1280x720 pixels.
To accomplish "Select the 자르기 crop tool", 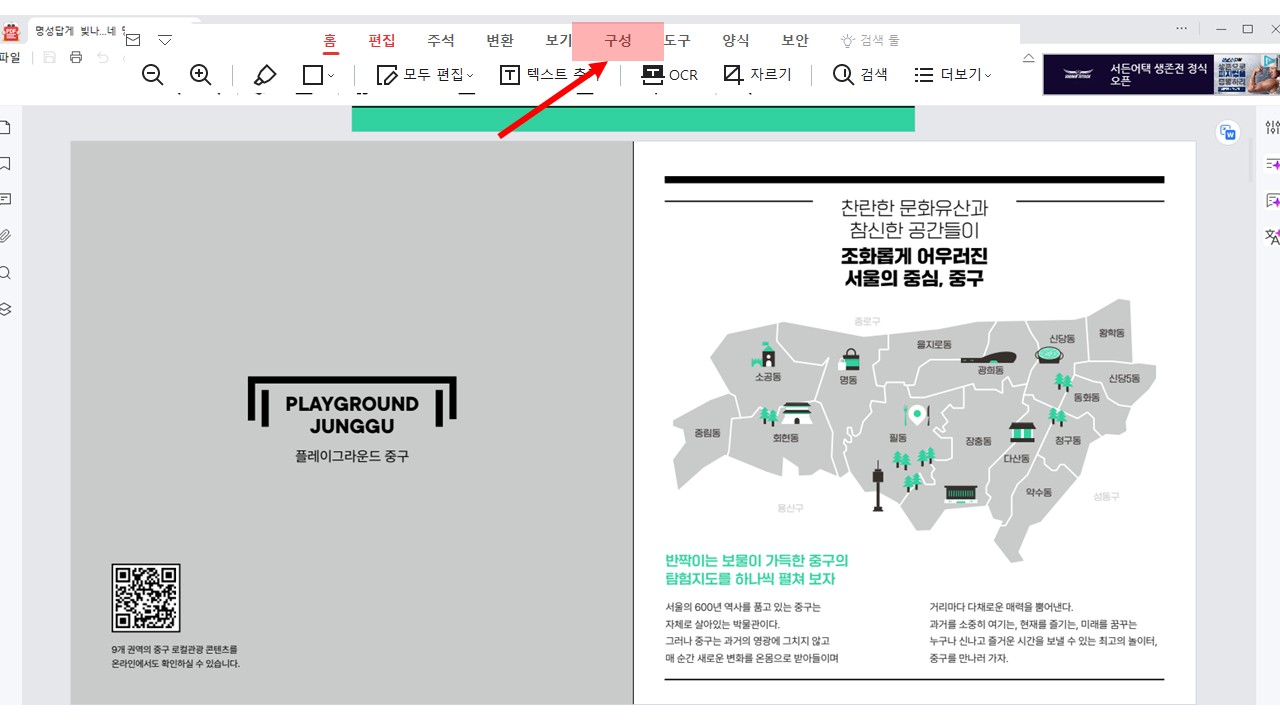I will (x=757, y=74).
